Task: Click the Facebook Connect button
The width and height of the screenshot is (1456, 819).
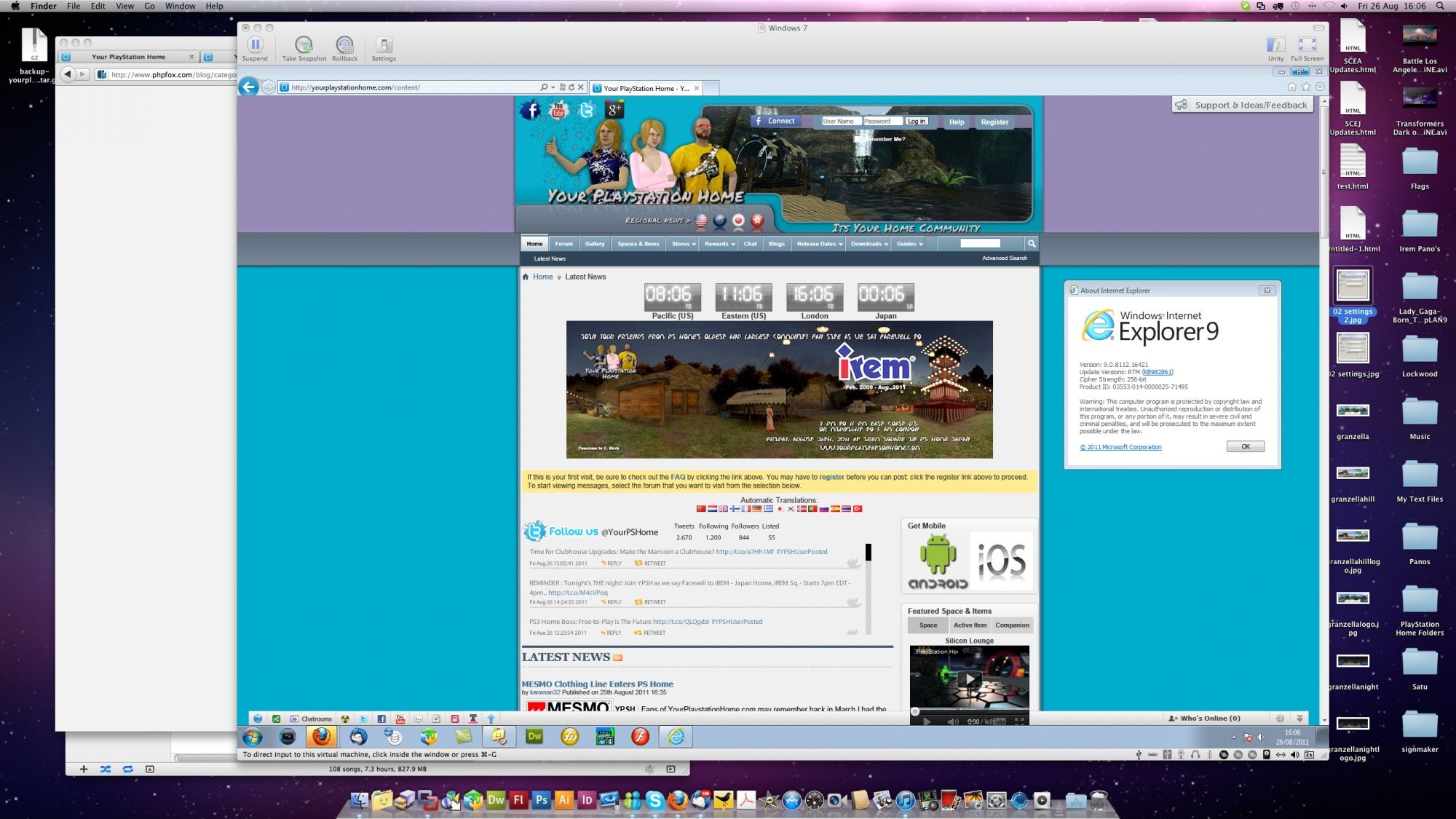Action: 776,122
